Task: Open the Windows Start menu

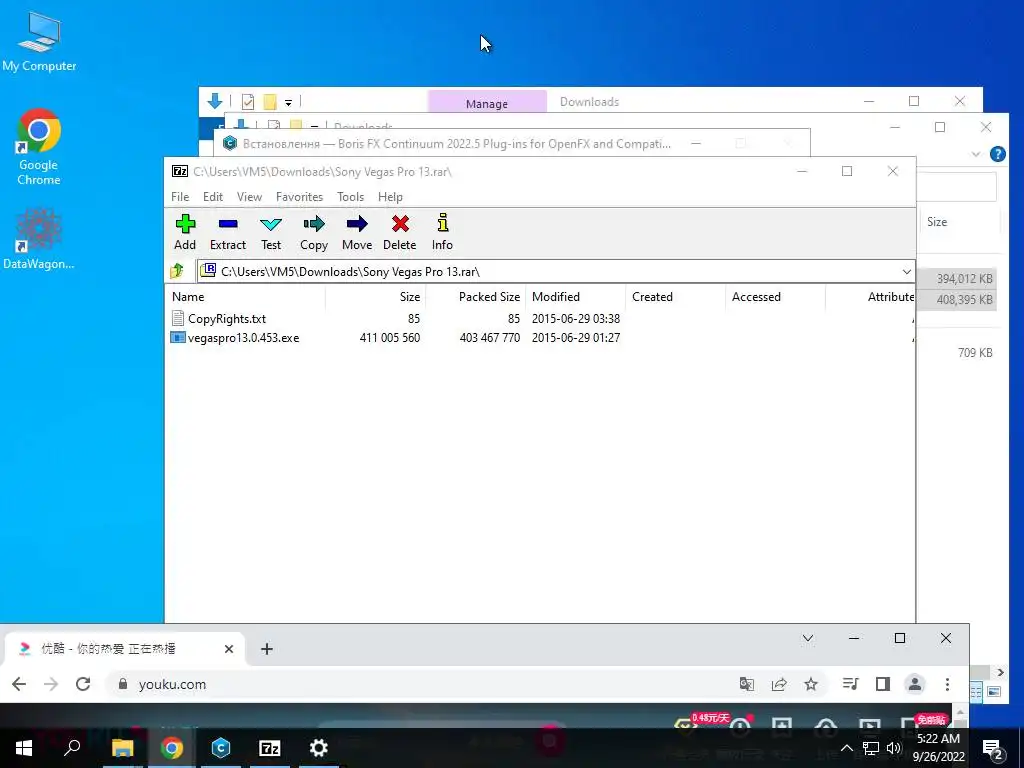Action: [24, 748]
